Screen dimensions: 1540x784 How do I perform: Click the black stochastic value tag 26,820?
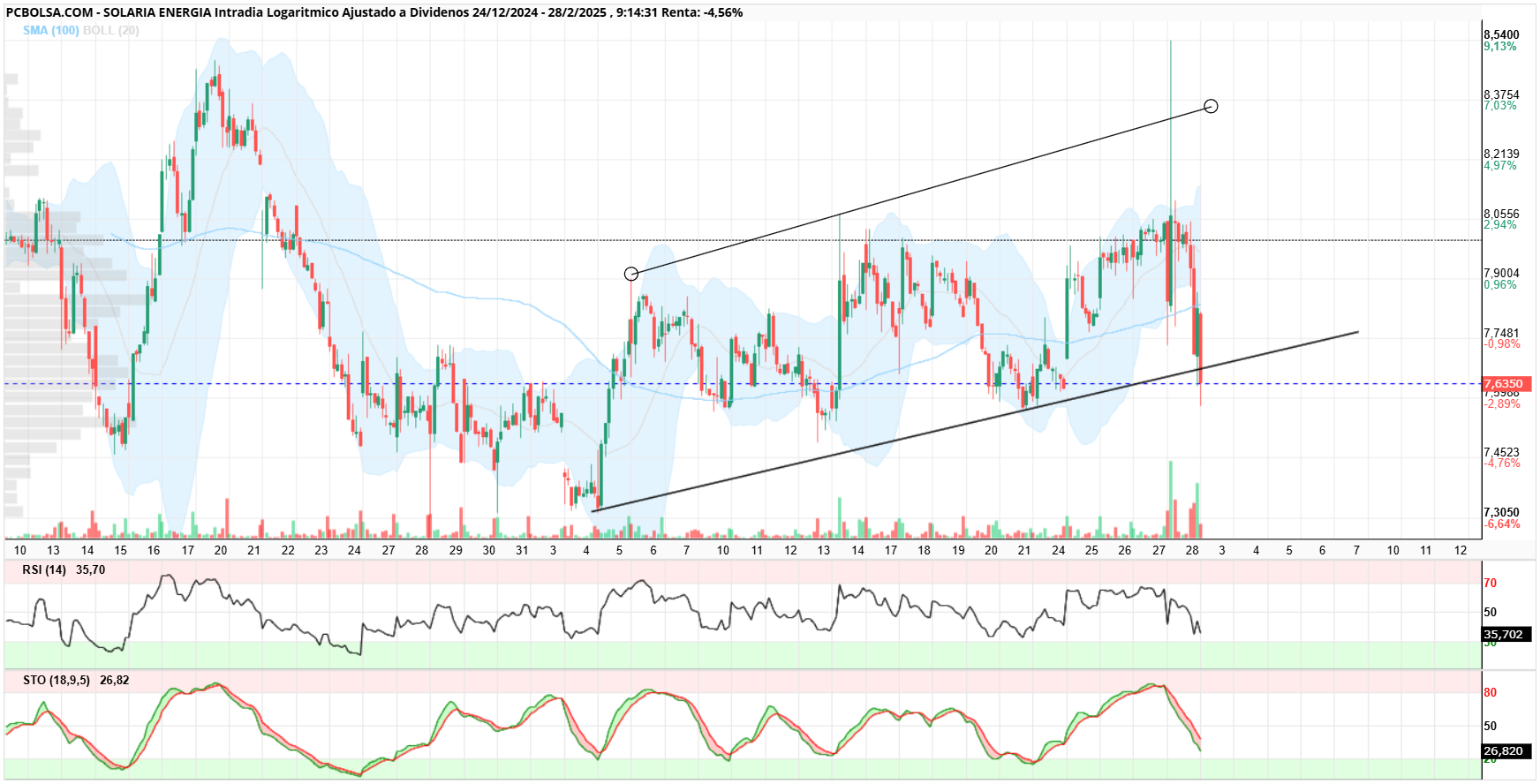tap(1506, 751)
